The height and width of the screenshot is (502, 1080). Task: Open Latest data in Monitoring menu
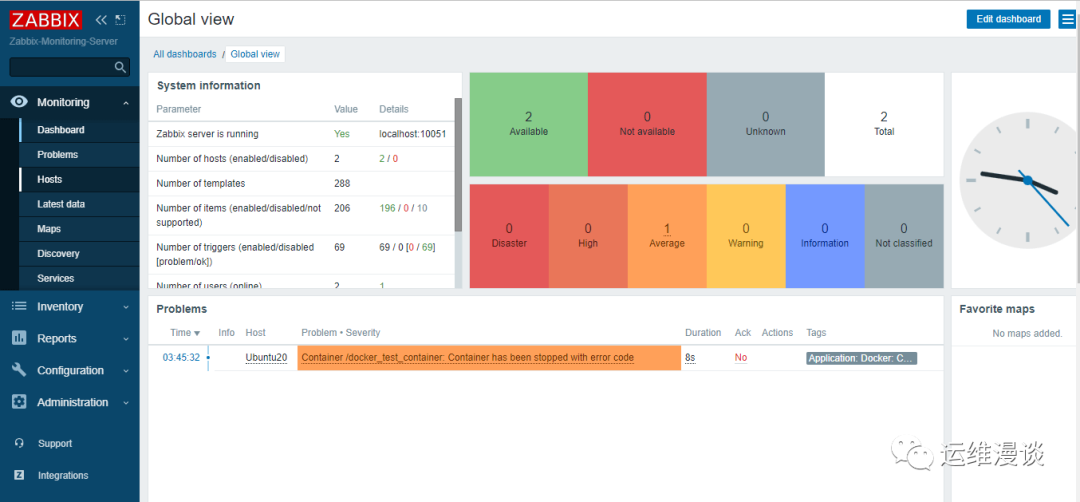tap(79, 204)
